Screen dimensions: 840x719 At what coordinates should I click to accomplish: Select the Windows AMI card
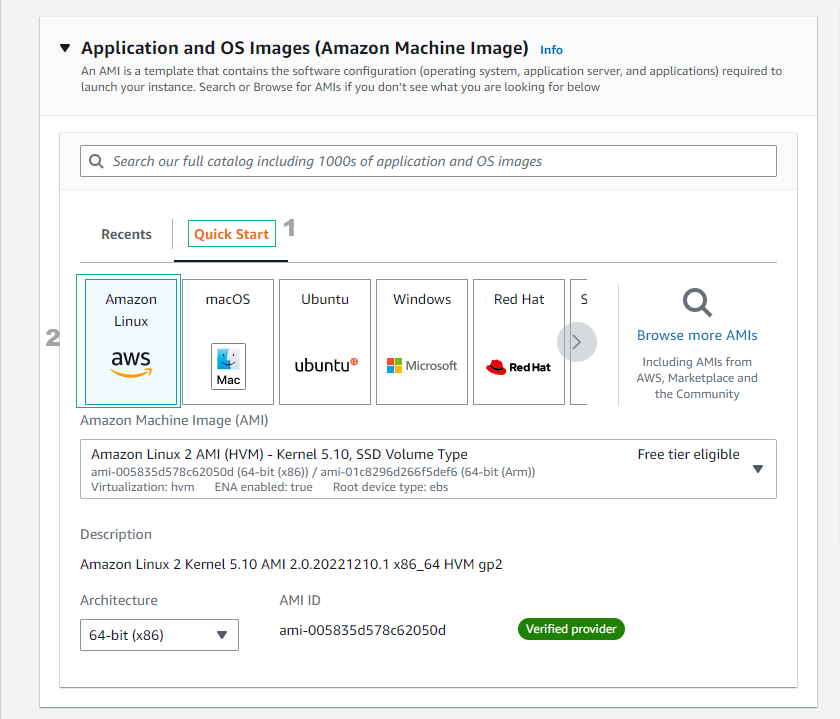tap(422, 341)
